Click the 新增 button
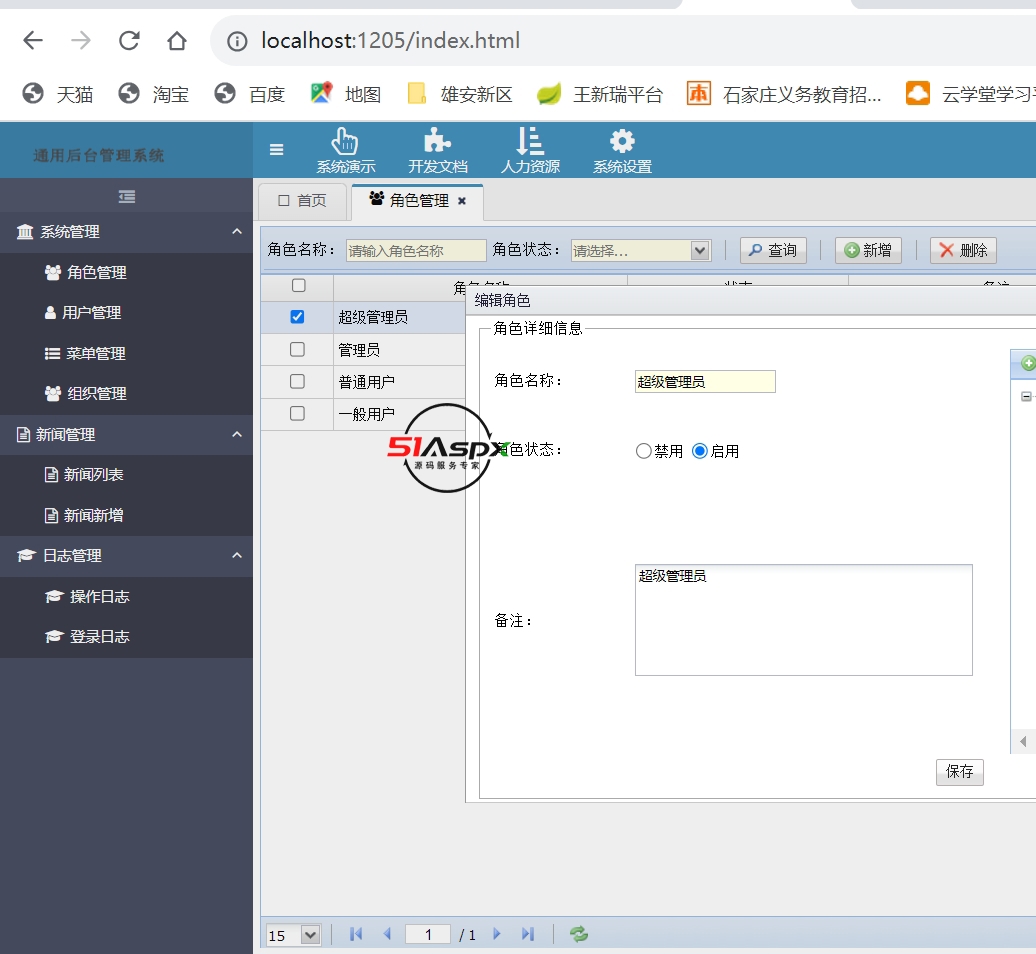Image resolution: width=1036 pixels, height=954 pixels. coord(868,250)
